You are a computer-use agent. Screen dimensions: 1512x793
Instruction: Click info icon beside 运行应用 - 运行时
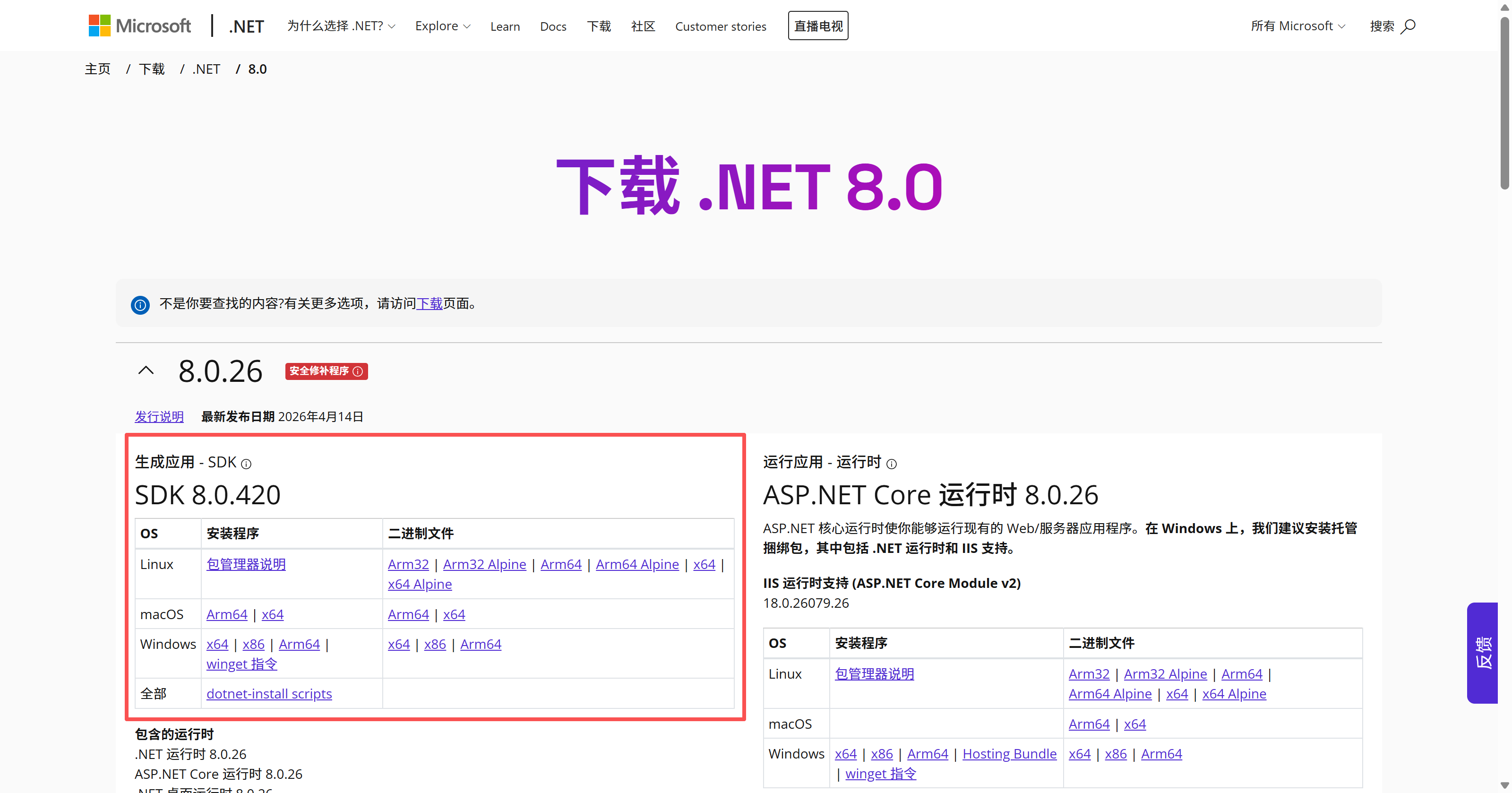point(892,464)
